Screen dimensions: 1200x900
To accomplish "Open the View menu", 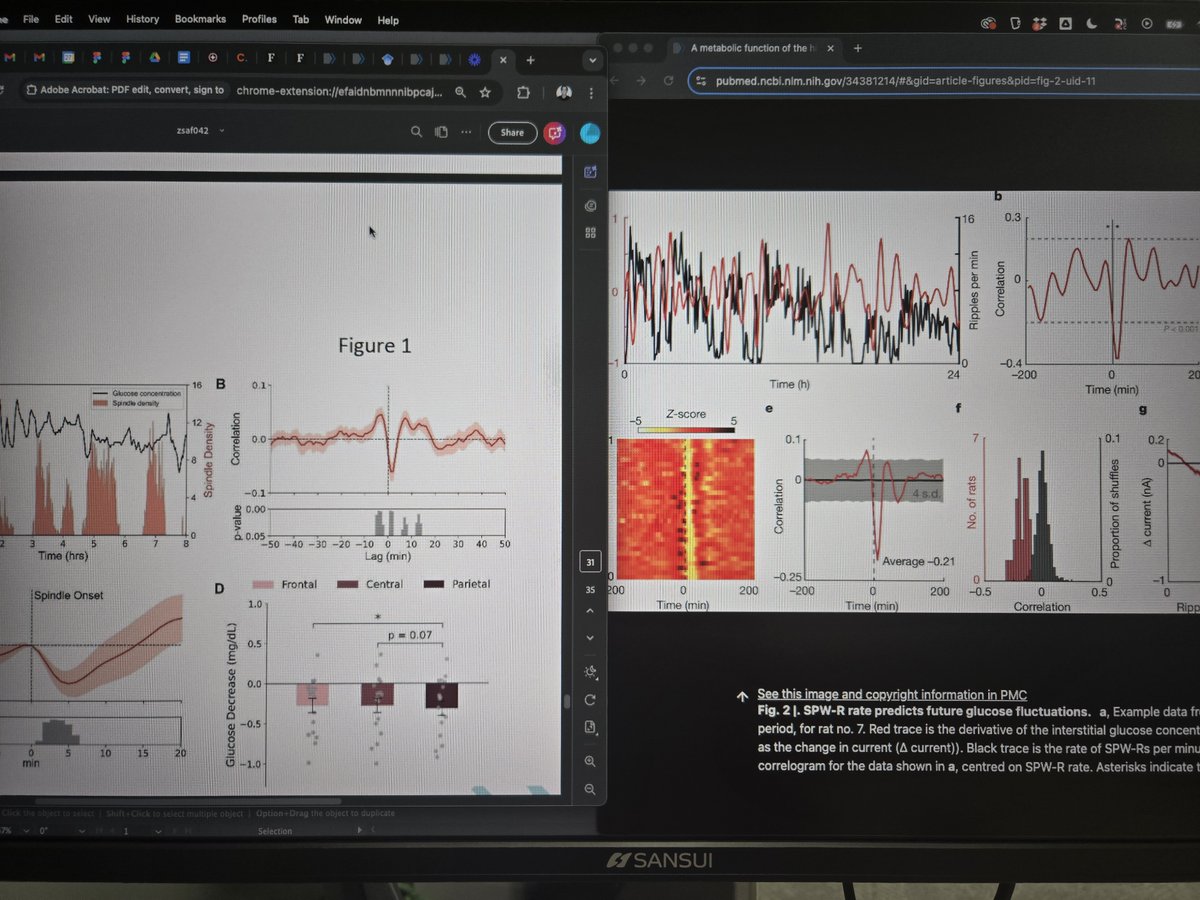I will tap(99, 19).
